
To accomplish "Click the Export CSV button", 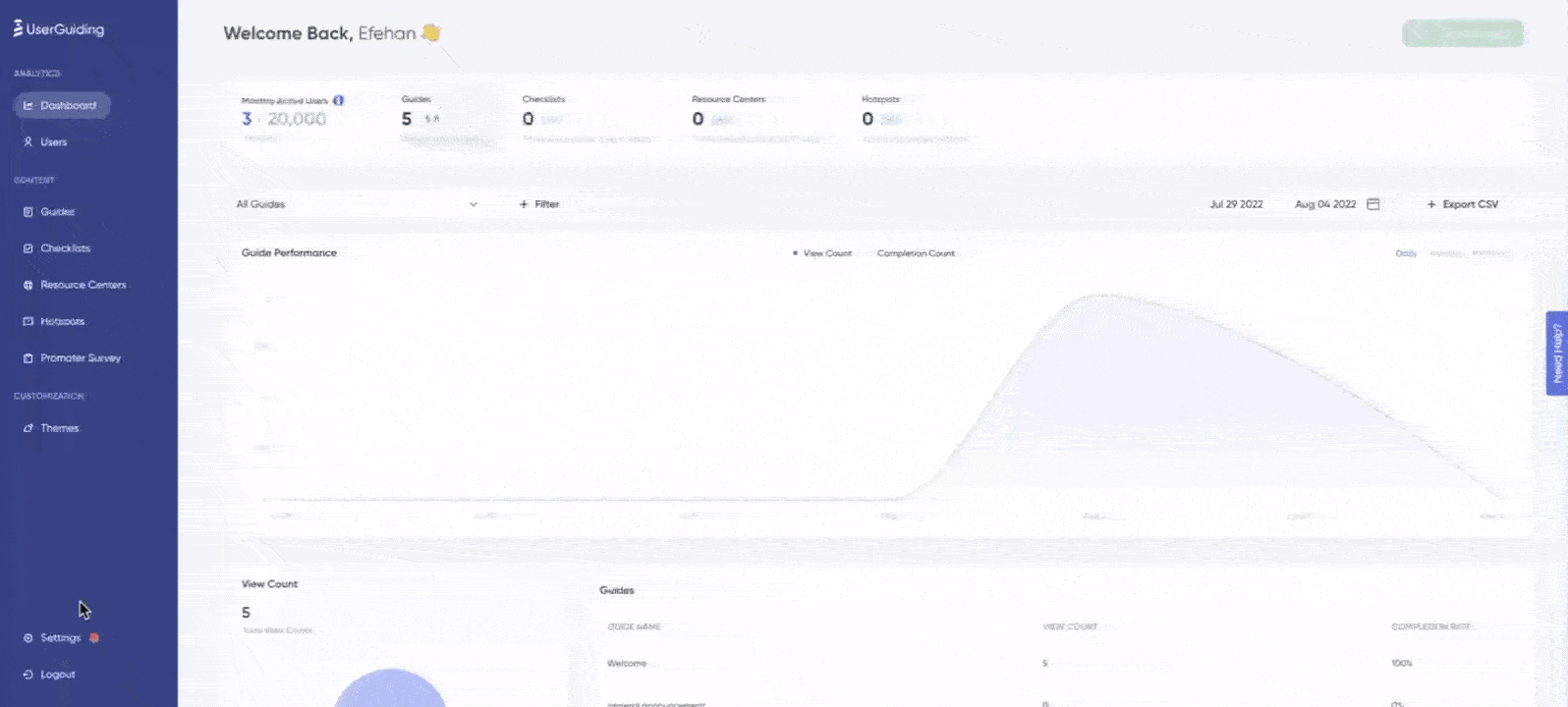I will [x=1463, y=204].
